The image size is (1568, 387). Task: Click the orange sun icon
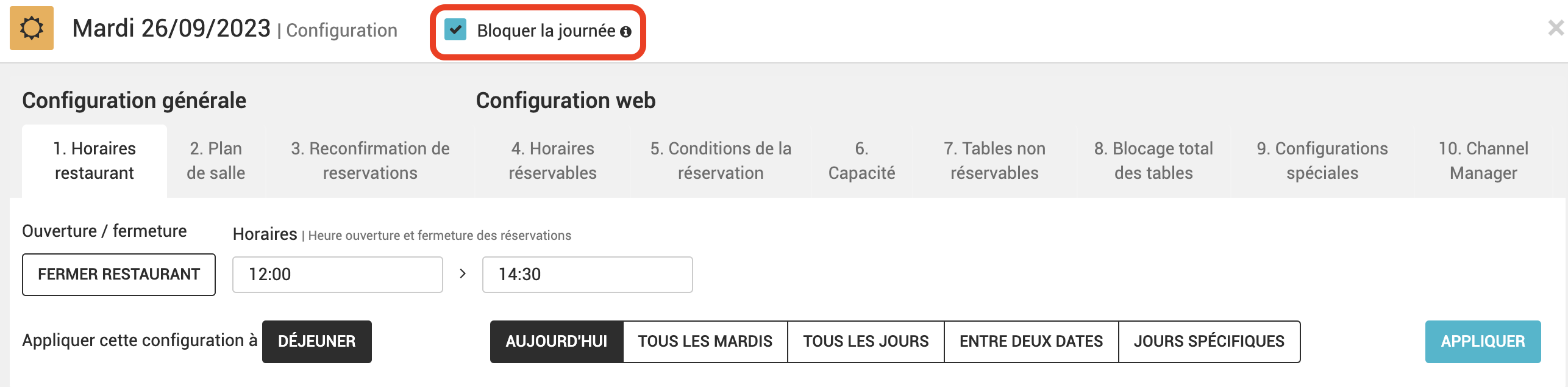tap(32, 28)
